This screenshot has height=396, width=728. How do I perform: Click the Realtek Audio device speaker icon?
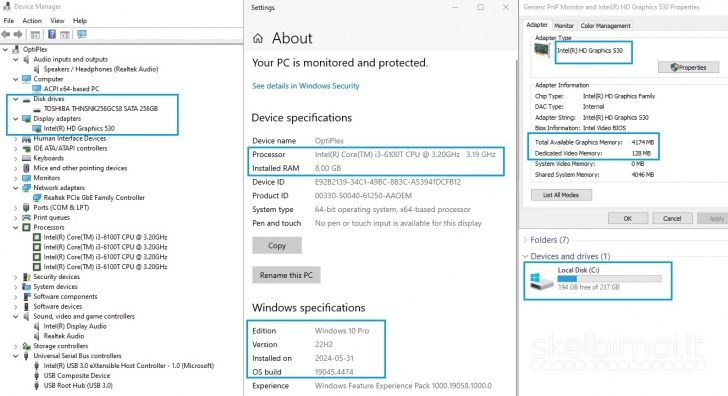pyautogui.click(x=37, y=336)
